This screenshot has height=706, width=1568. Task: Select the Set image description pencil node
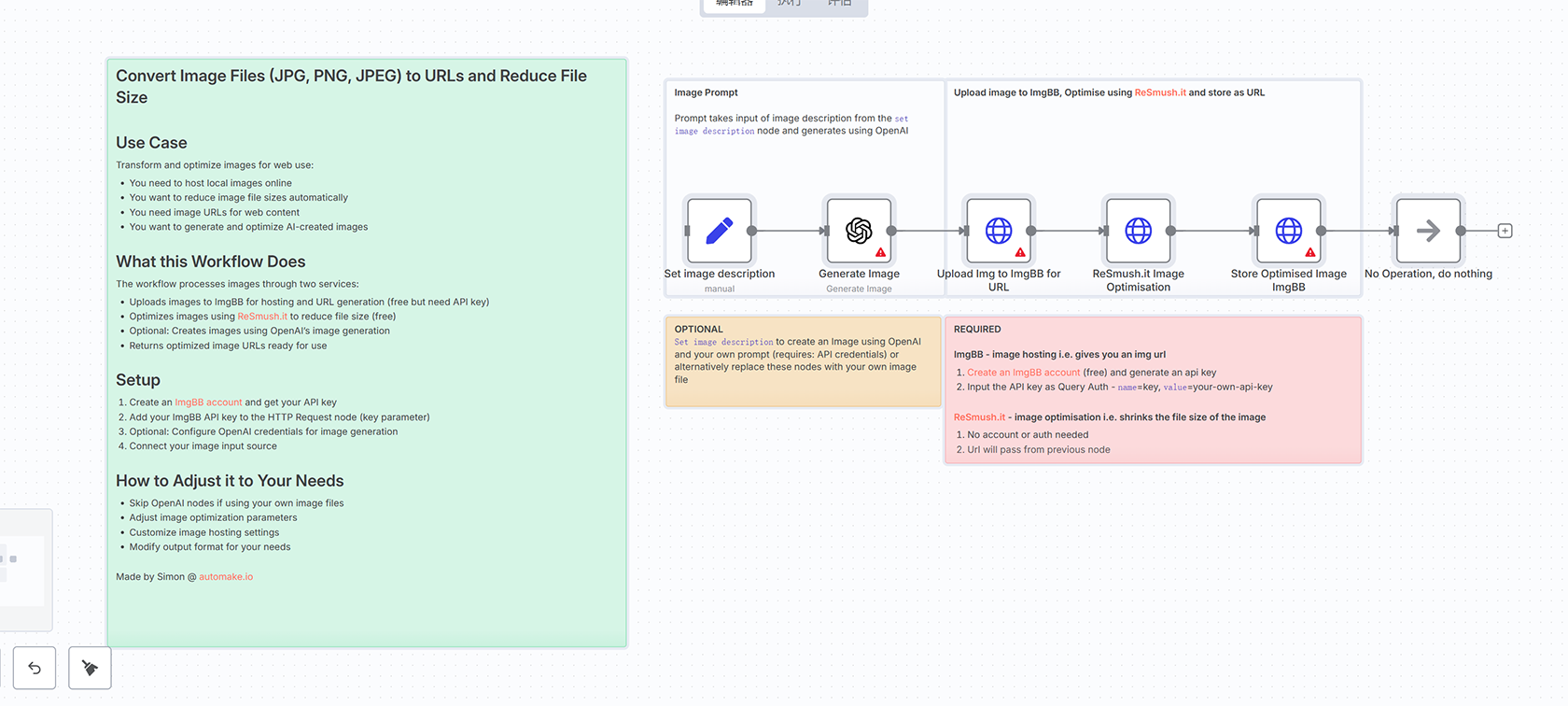[x=719, y=231]
